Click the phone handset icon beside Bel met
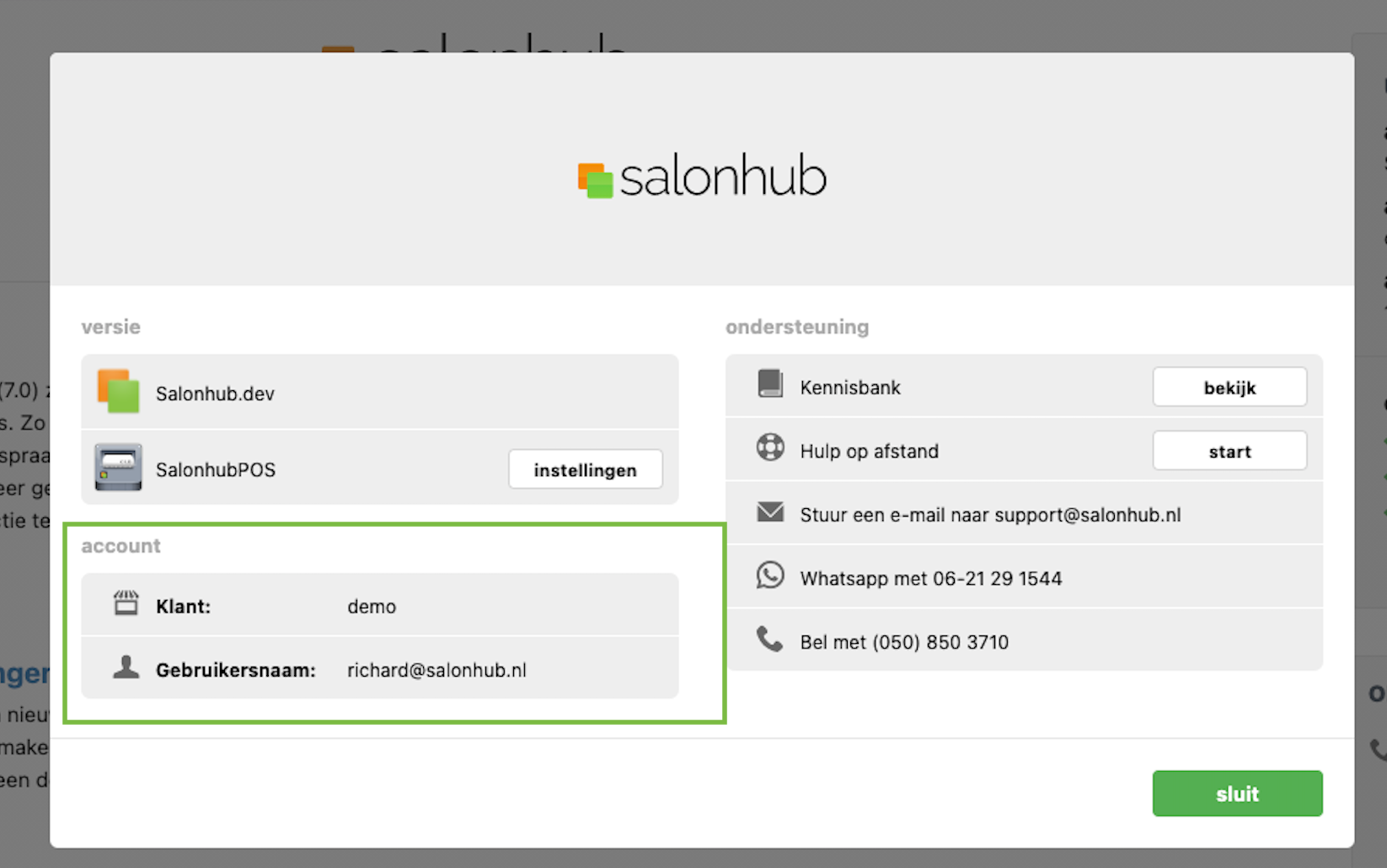This screenshot has height=868, width=1387. point(769,639)
